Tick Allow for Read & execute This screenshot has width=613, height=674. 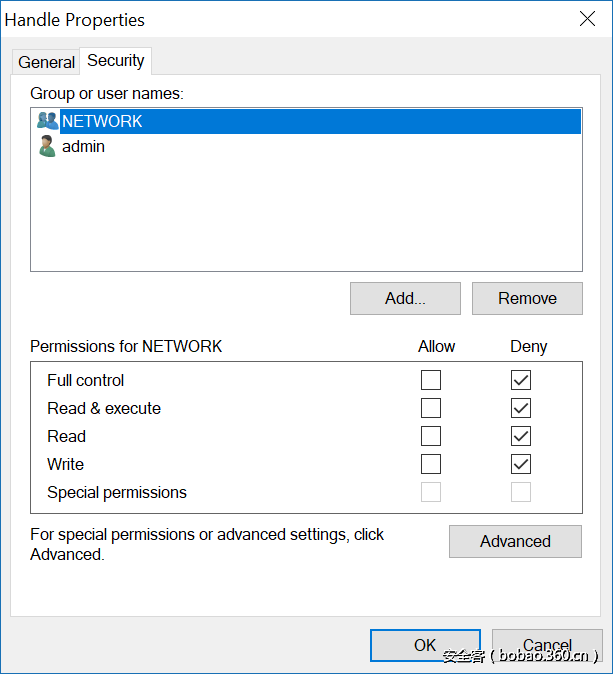431,408
